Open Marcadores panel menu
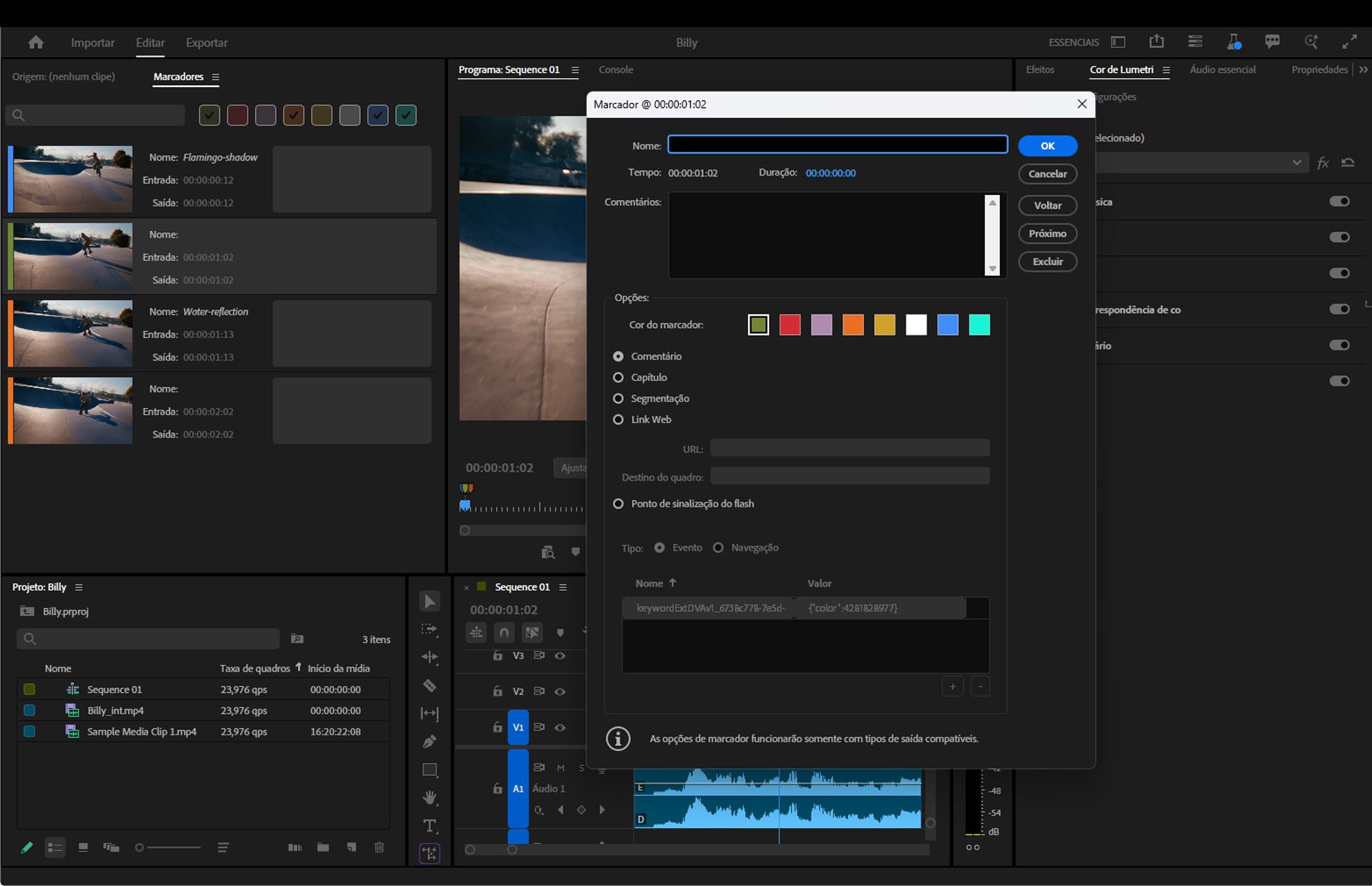The width and height of the screenshot is (1372, 886). coord(215,77)
